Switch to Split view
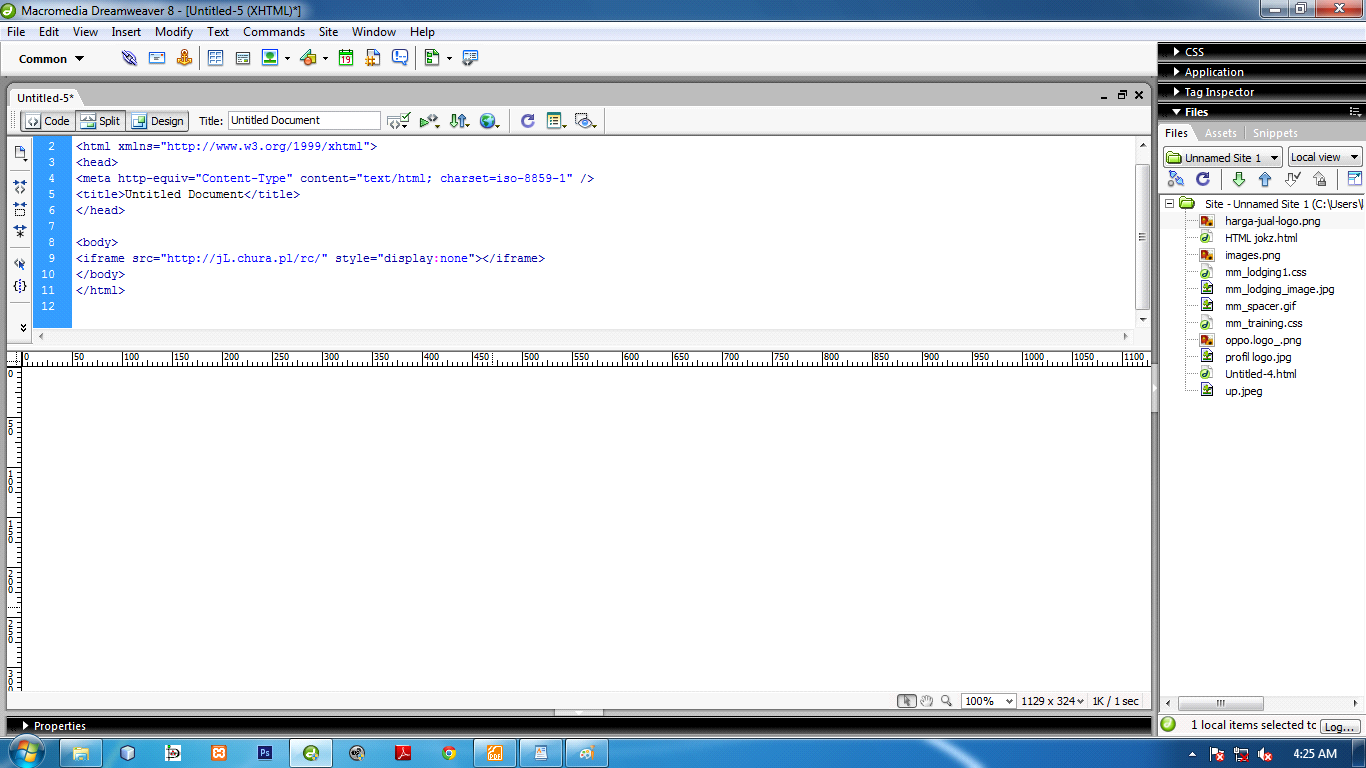Screen dimensions: 1366x768 point(100,121)
